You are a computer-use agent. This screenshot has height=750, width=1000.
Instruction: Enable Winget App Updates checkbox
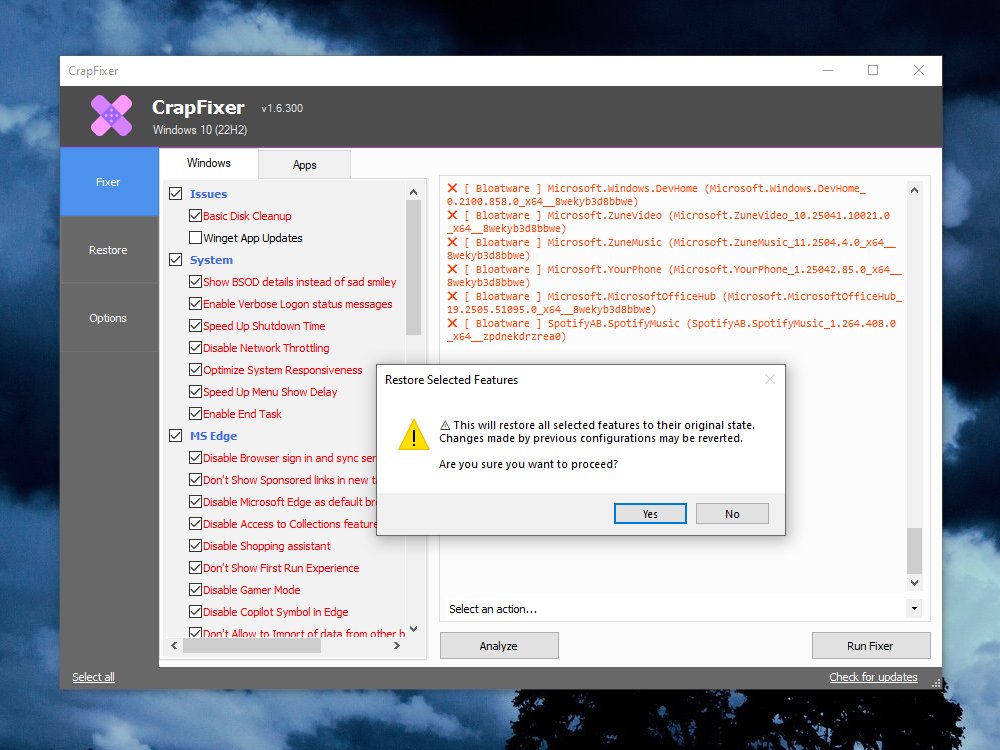click(x=195, y=237)
